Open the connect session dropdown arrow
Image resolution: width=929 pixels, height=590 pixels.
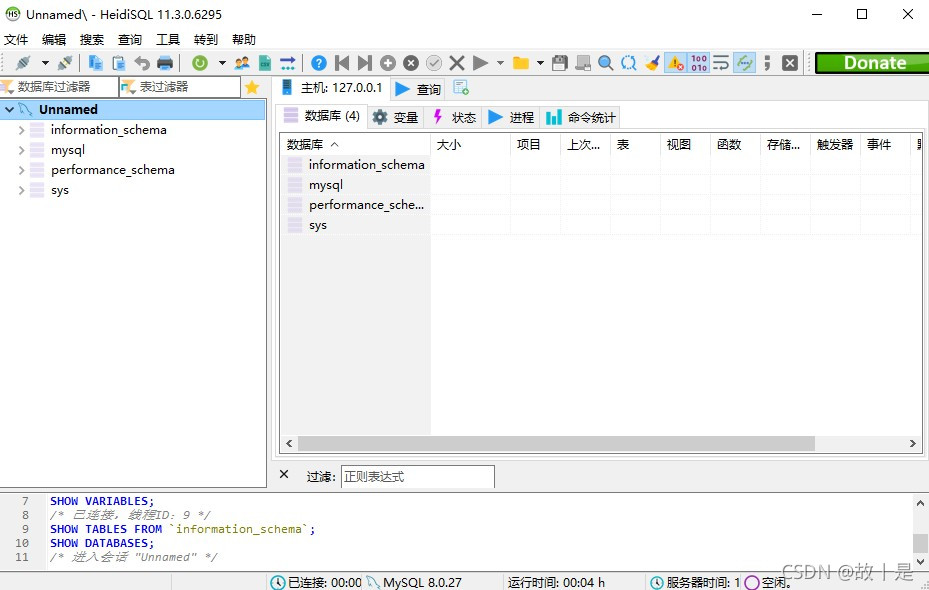pyautogui.click(x=45, y=63)
